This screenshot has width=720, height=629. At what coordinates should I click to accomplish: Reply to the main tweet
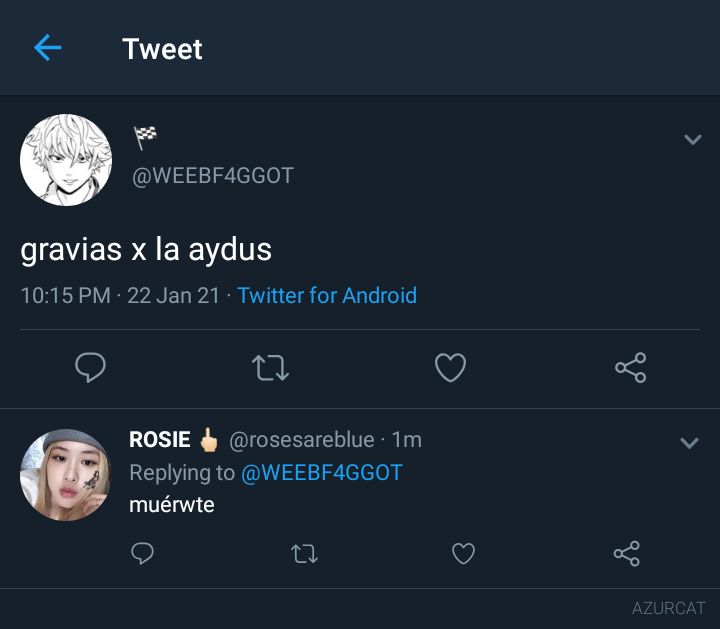(90, 367)
